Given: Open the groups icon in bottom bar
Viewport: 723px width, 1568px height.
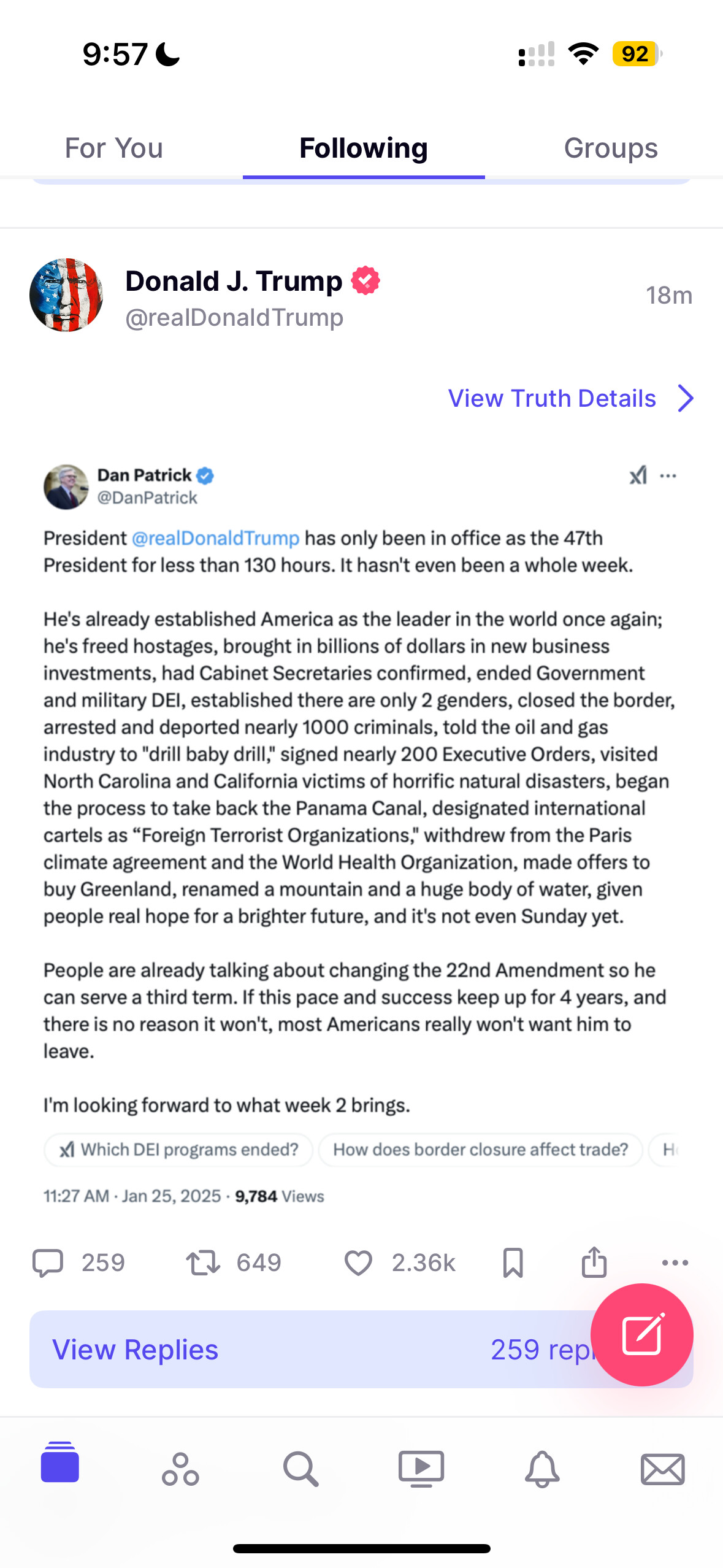Looking at the screenshot, I should tap(180, 1469).
